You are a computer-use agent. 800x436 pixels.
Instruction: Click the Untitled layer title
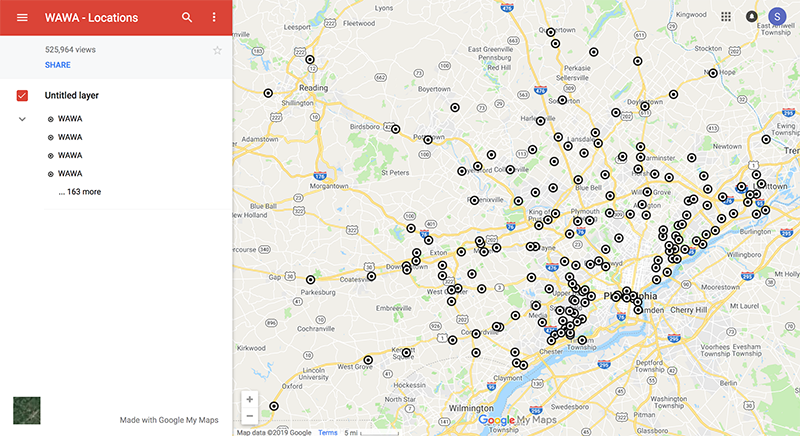71,95
